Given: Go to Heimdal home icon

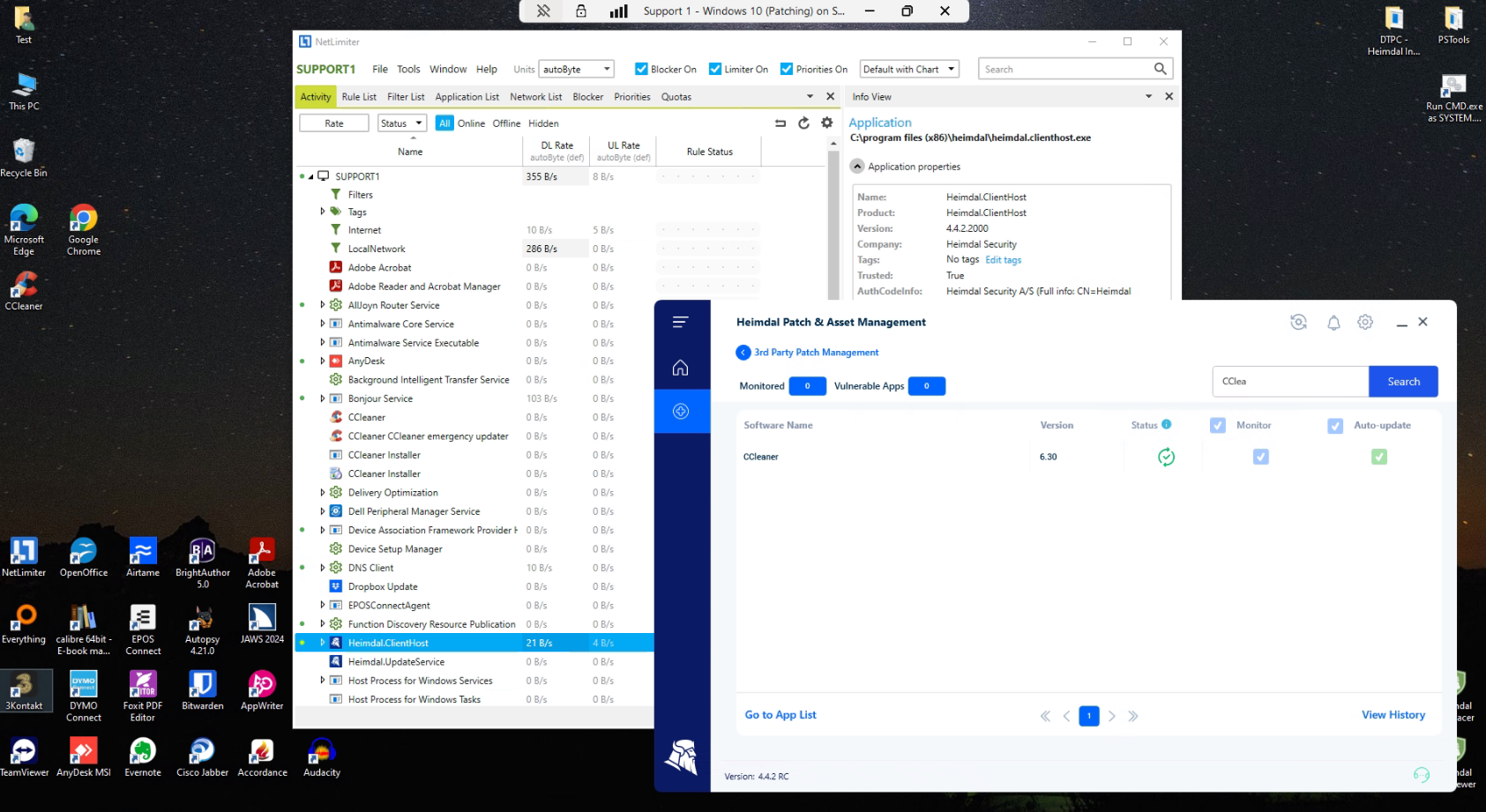Looking at the screenshot, I should click(680, 368).
